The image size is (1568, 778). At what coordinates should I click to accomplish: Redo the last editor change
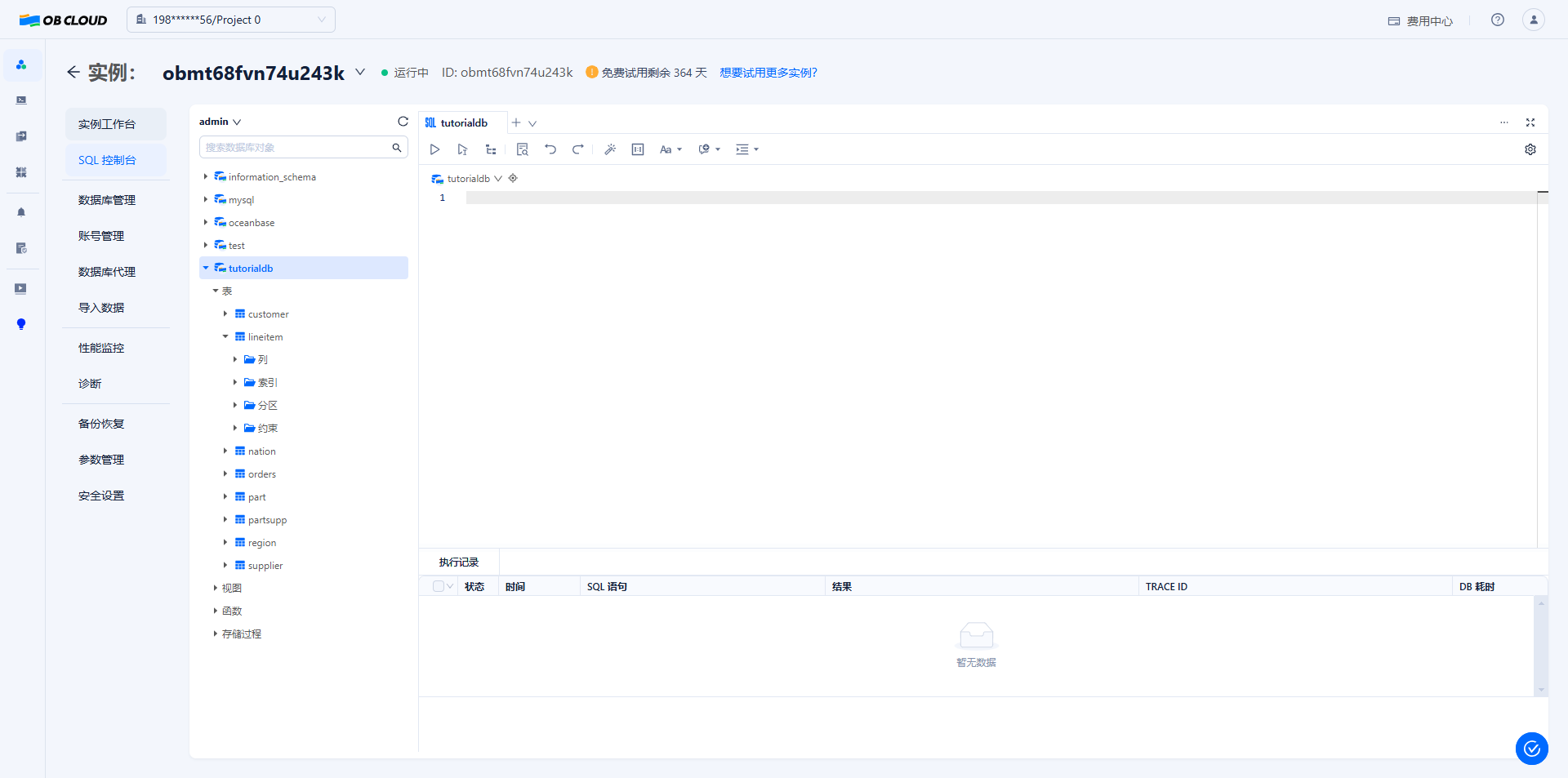coord(578,149)
